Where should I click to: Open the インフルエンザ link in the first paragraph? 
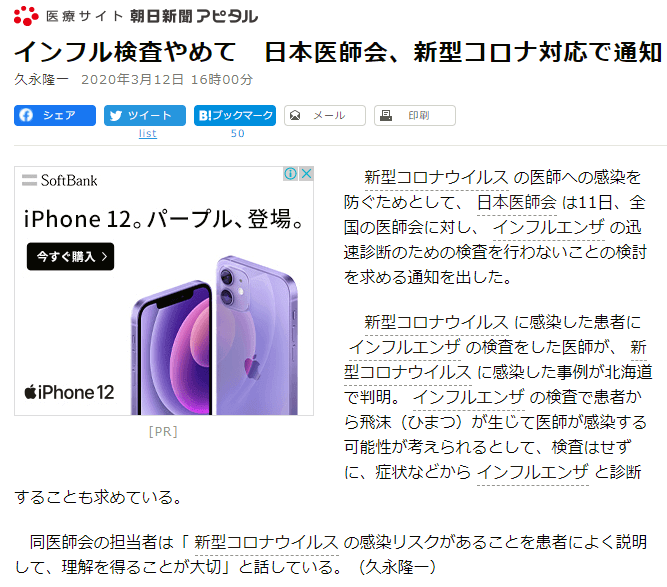point(549,228)
